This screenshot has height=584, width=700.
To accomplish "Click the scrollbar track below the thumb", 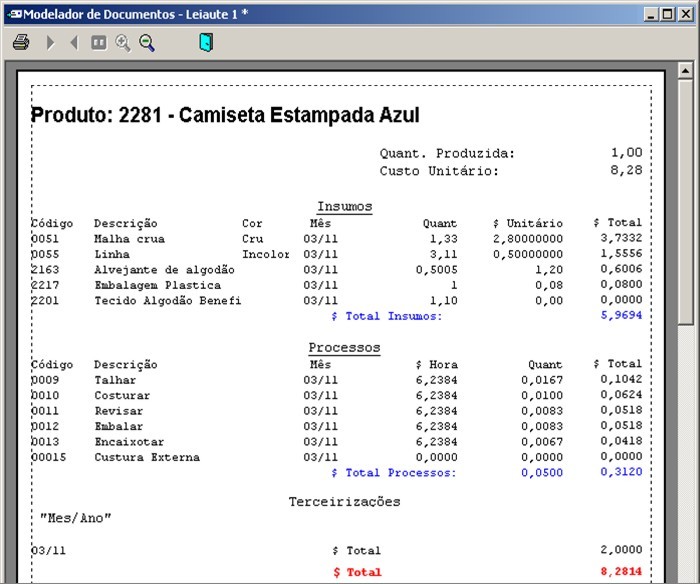I will tap(685, 450).
